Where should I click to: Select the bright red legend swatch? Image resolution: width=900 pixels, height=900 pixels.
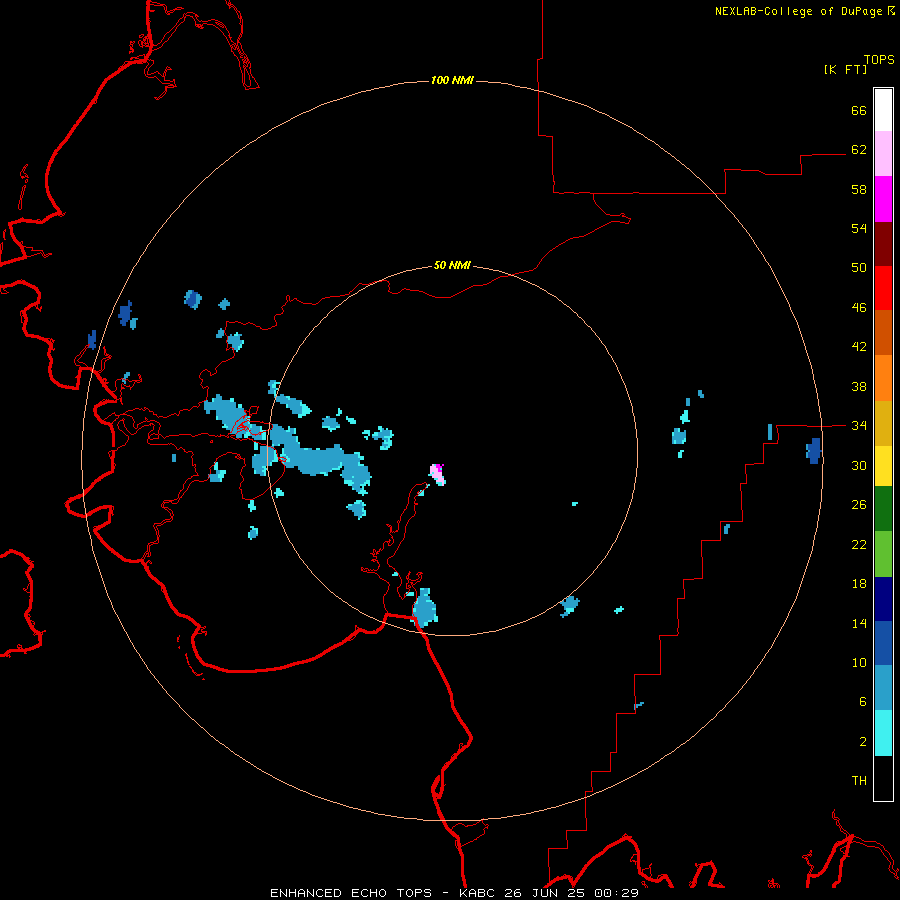pyautogui.click(x=883, y=288)
